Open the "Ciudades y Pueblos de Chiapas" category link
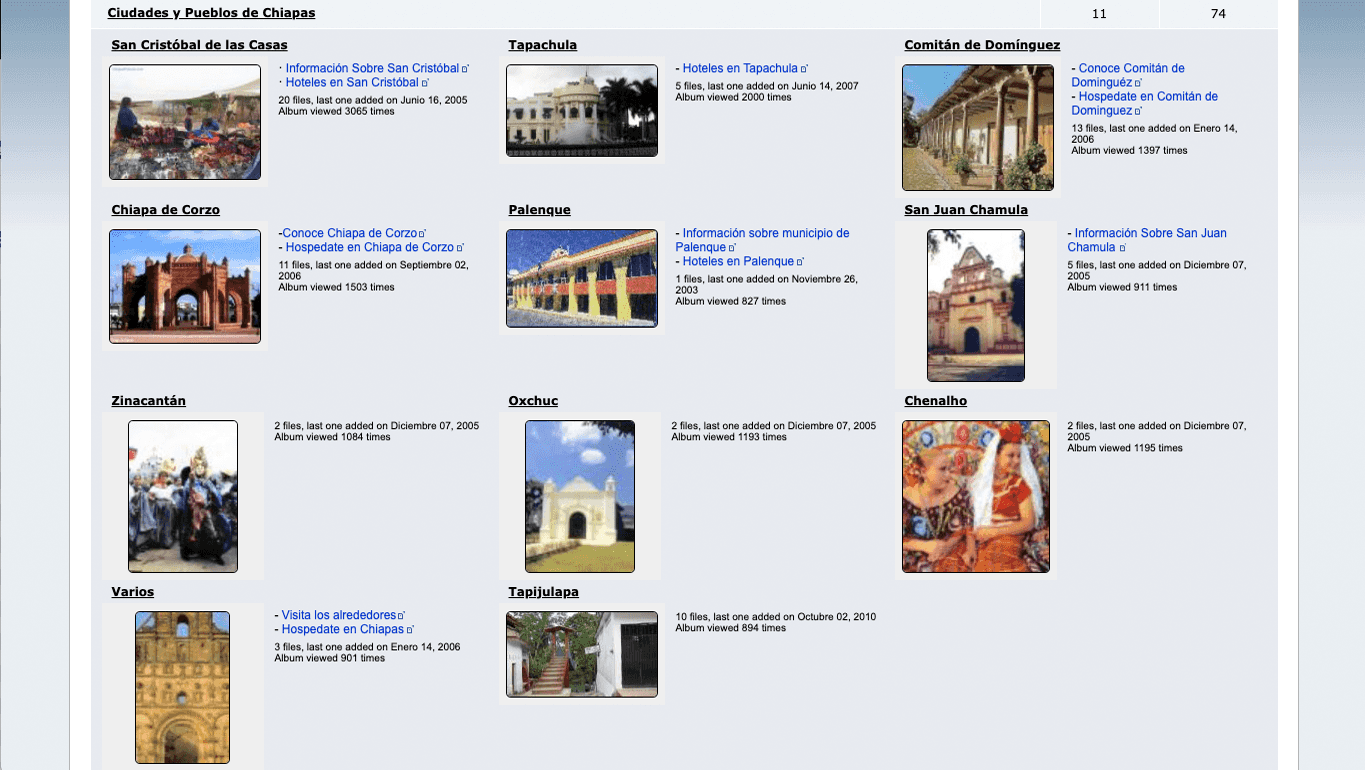This screenshot has height=770, width=1365. [x=210, y=13]
